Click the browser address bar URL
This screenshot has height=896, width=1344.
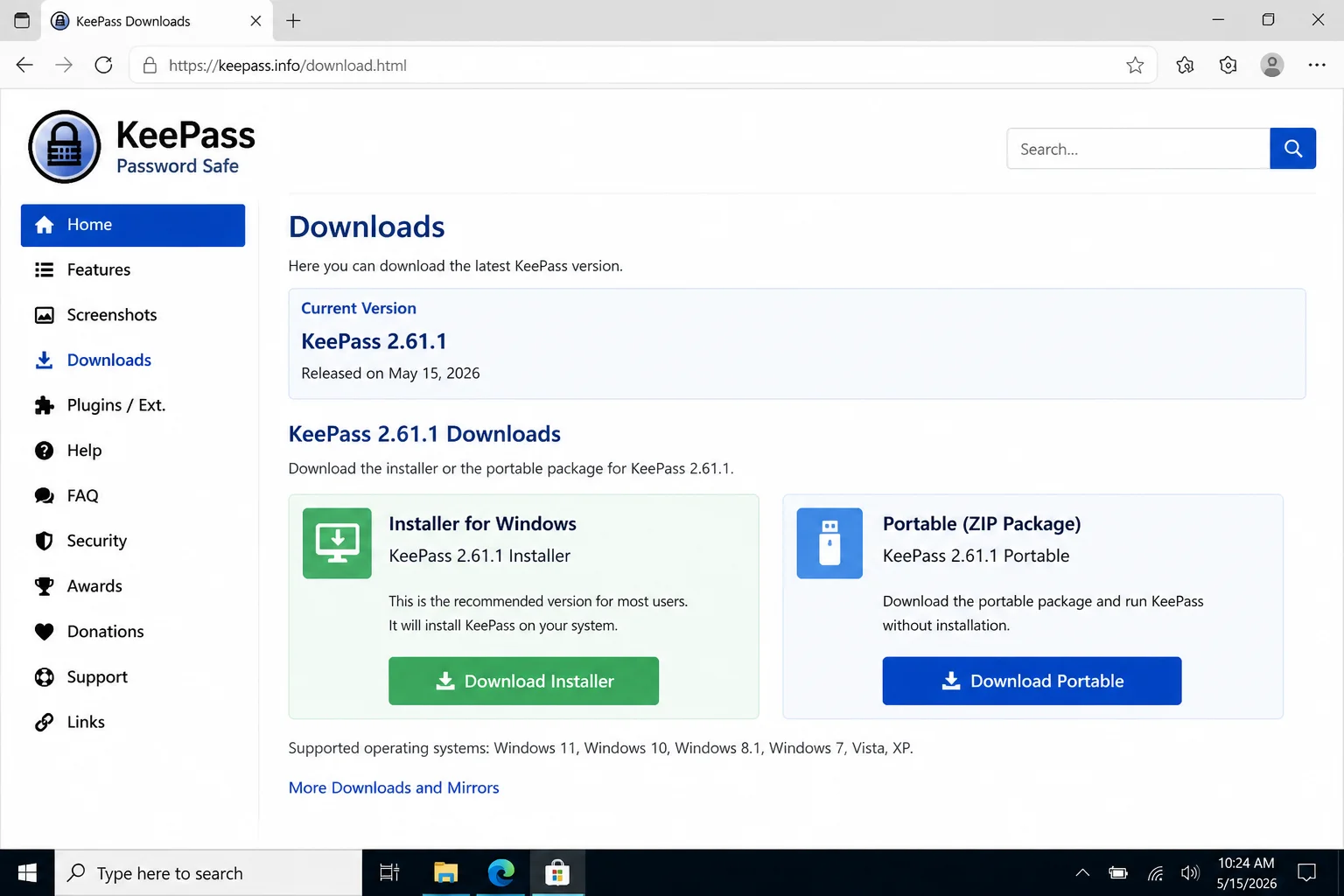(287, 66)
